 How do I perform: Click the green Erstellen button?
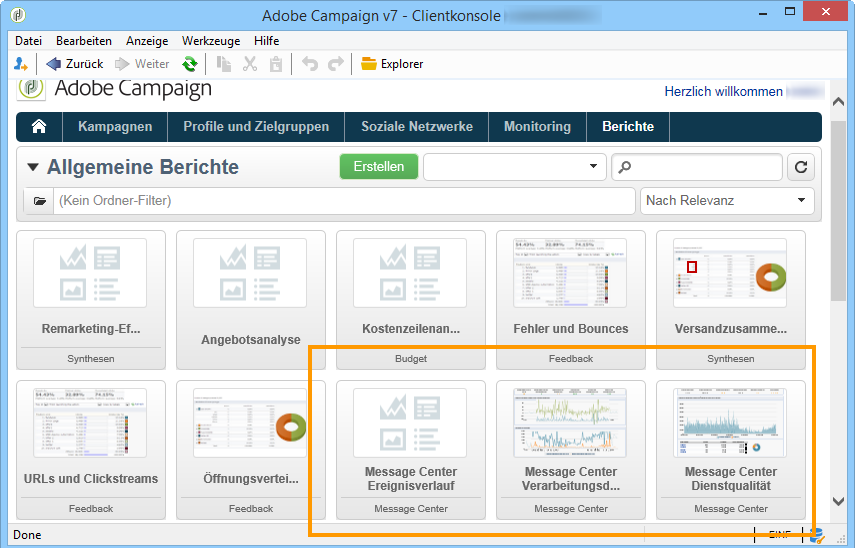(x=379, y=167)
